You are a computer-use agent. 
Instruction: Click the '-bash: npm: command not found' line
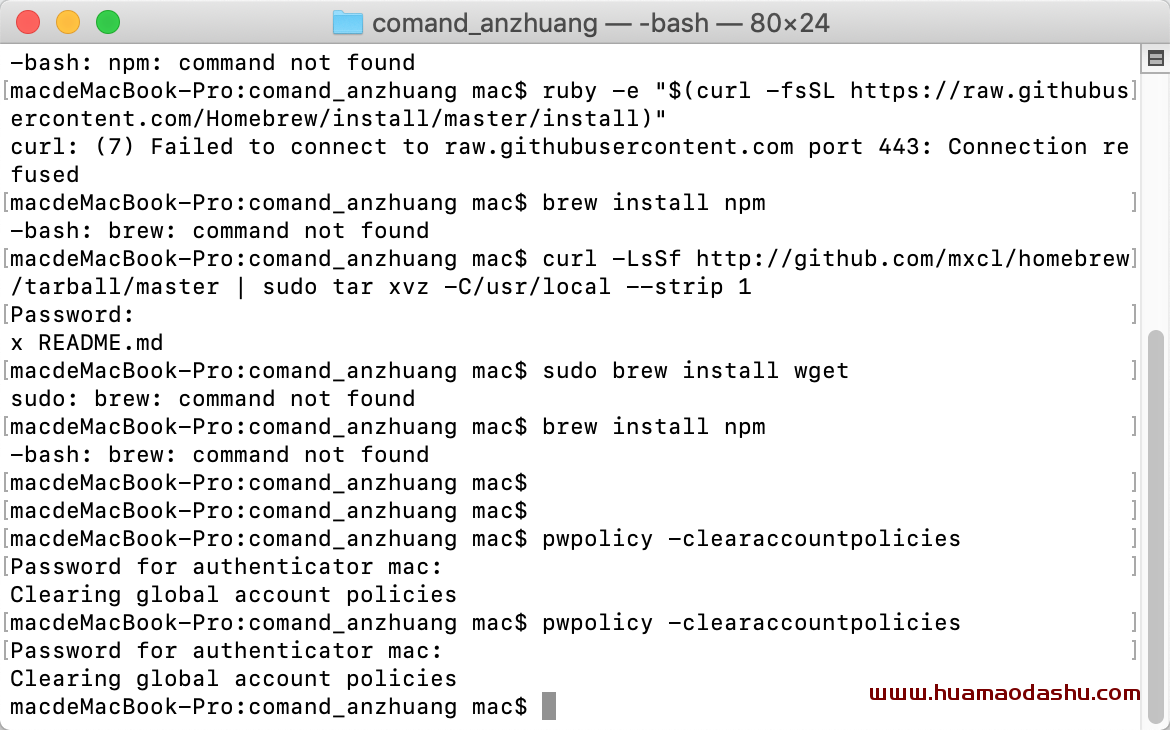[213, 63]
